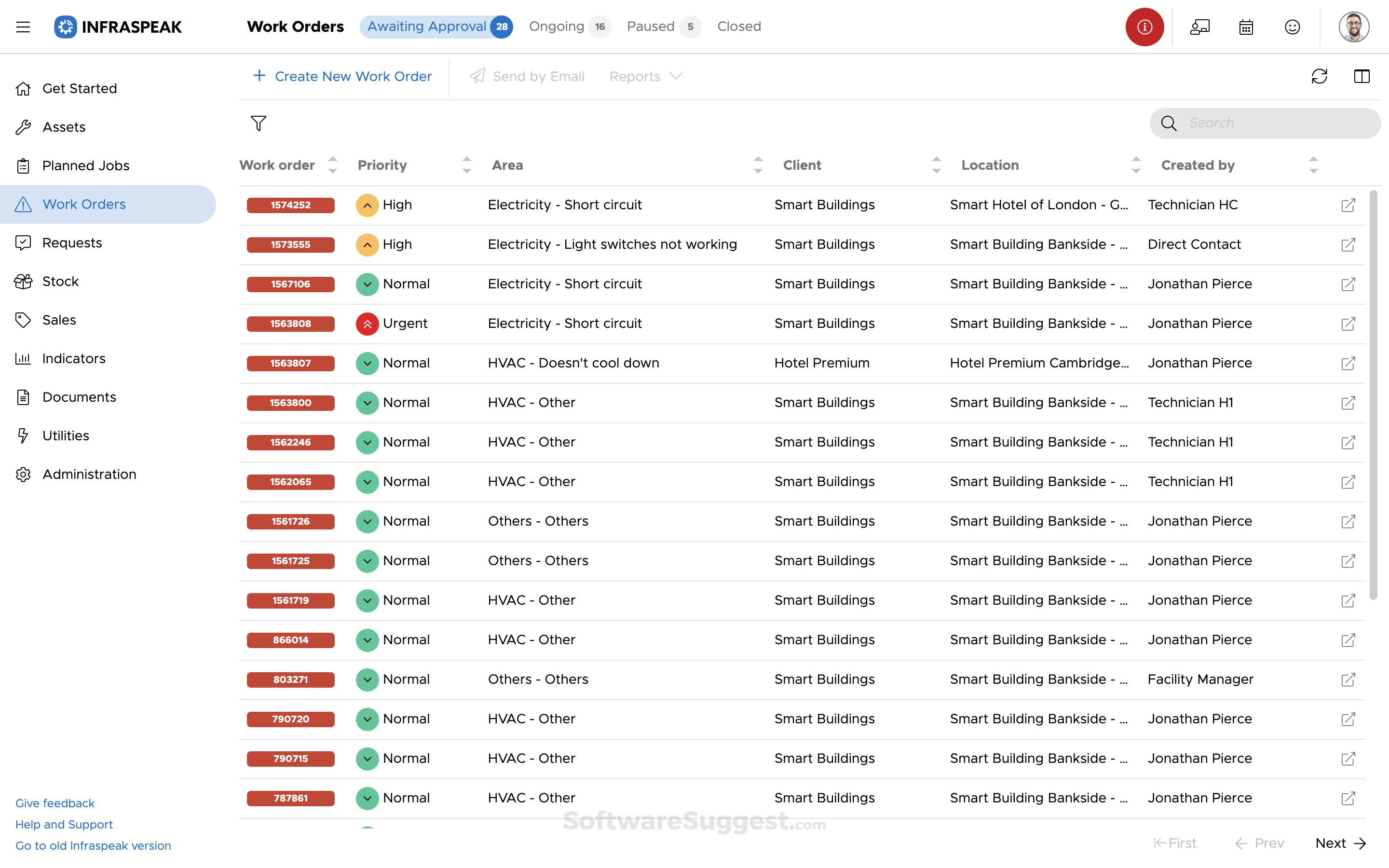Screen dimensions: 1389x868
Task: Click the smiley feedback icon
Action: point(1292,27)
